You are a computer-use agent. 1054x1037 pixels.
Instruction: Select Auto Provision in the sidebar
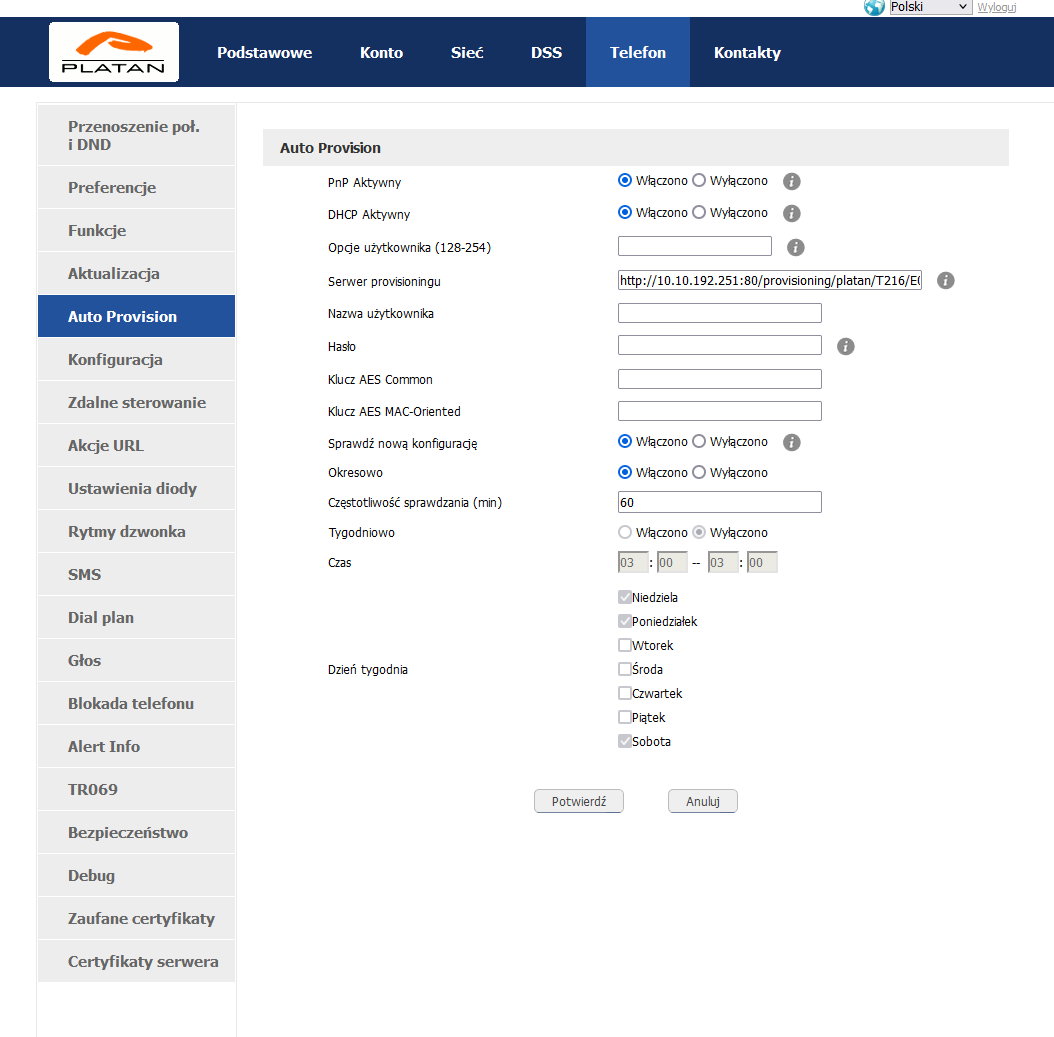point(136,316)
